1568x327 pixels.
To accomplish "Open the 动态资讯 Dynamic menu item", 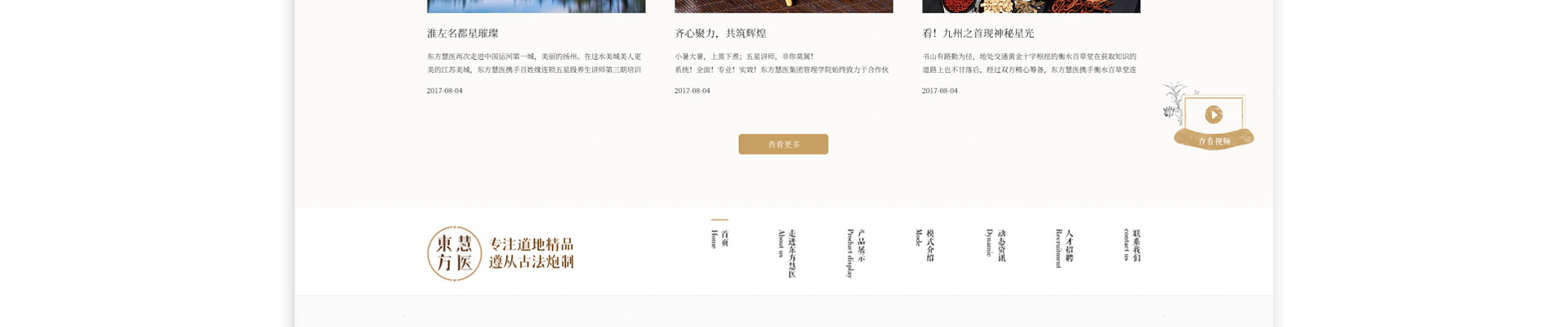I will coord(995,244).
